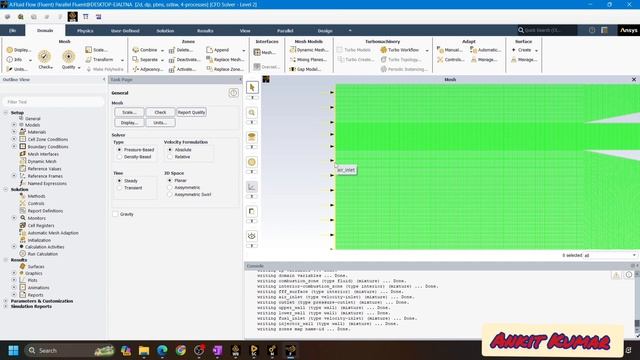Click the Units... button in General page

click(x=160, y=122)
